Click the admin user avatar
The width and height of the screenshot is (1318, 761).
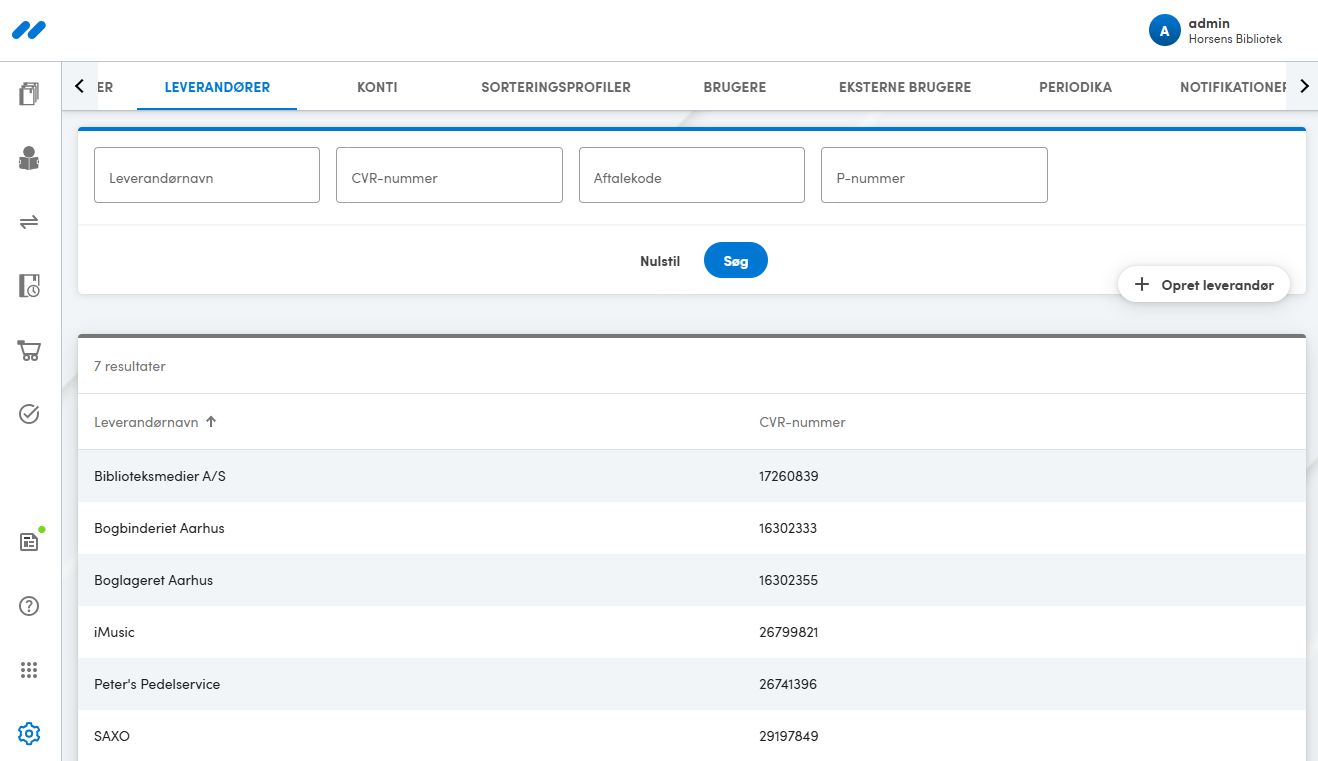click(x=1165, y=30)
